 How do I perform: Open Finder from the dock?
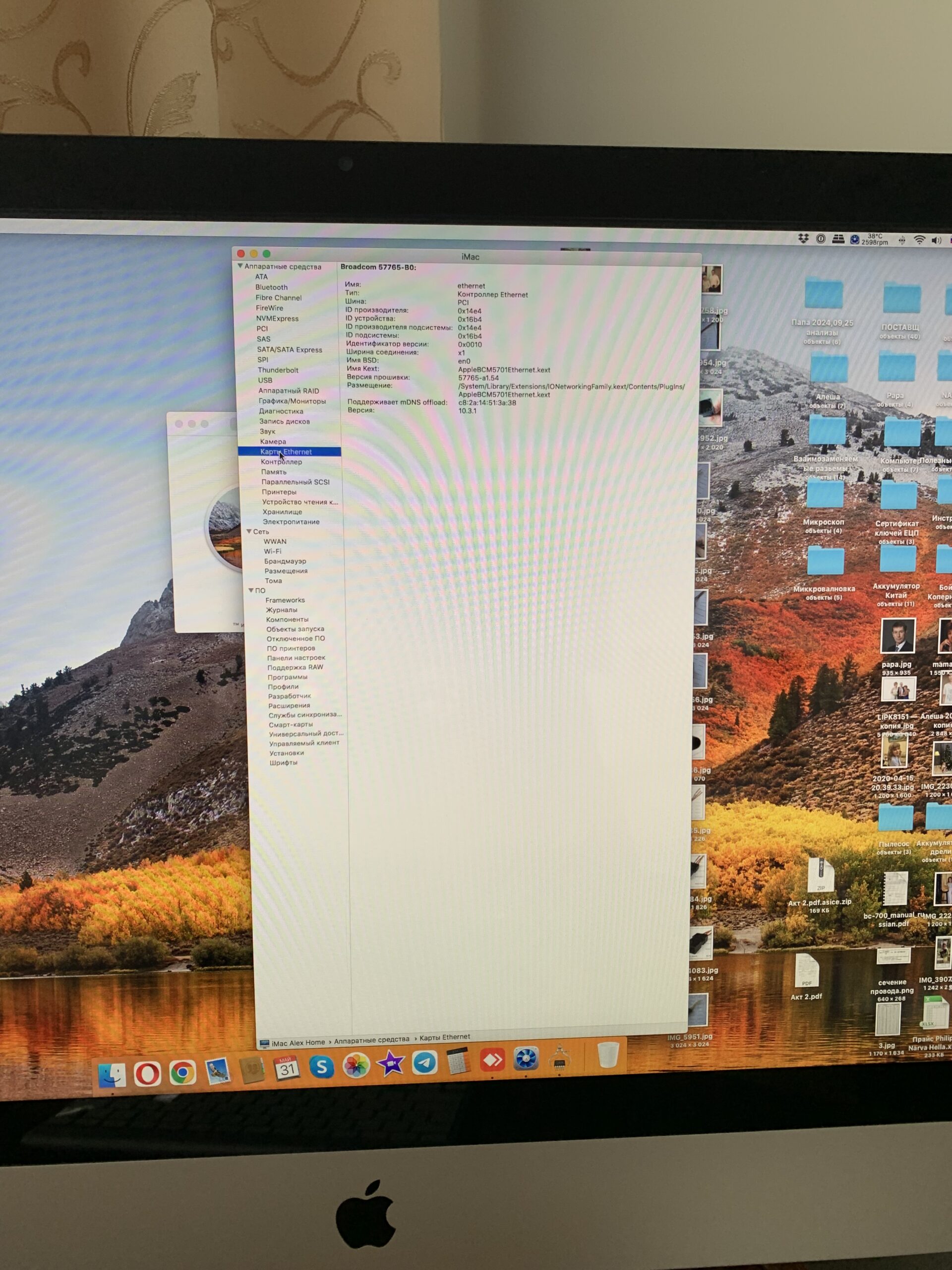click(113, 1075)
